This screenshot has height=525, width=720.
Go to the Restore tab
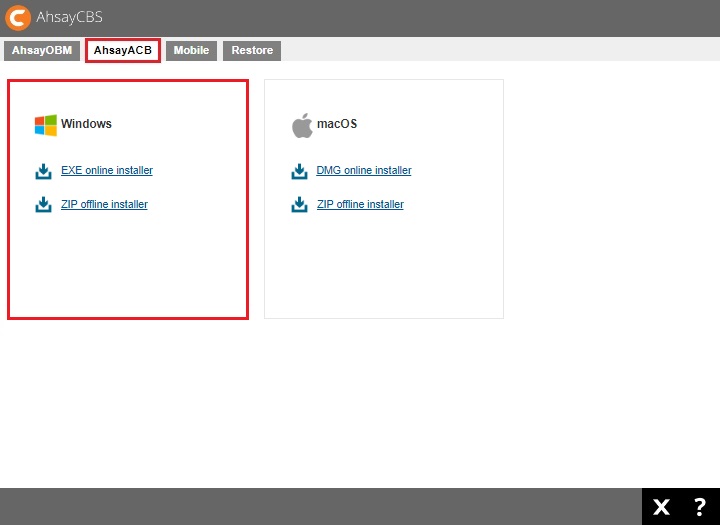[252, 51]
